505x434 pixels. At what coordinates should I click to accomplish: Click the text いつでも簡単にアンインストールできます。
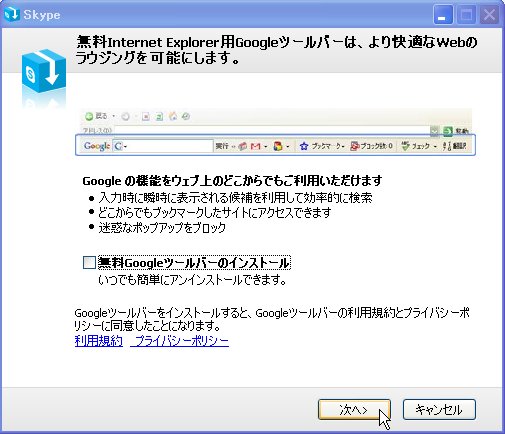click(x=192, y=280)
